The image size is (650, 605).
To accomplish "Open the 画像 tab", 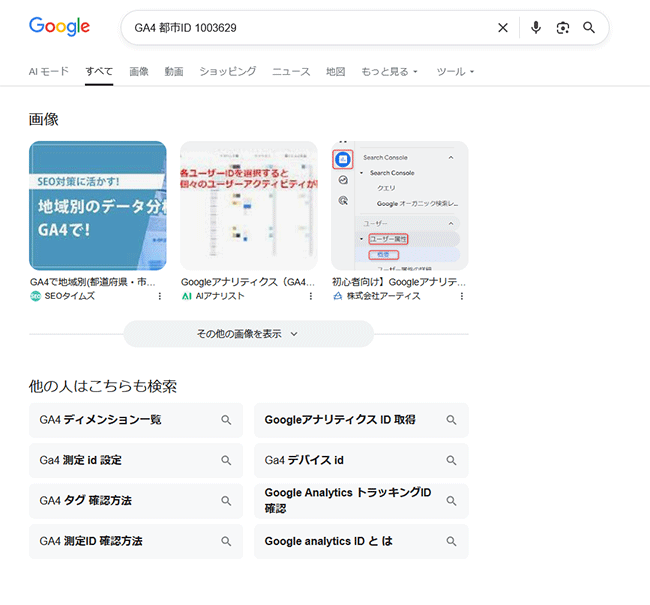I will tap(139, 72).
